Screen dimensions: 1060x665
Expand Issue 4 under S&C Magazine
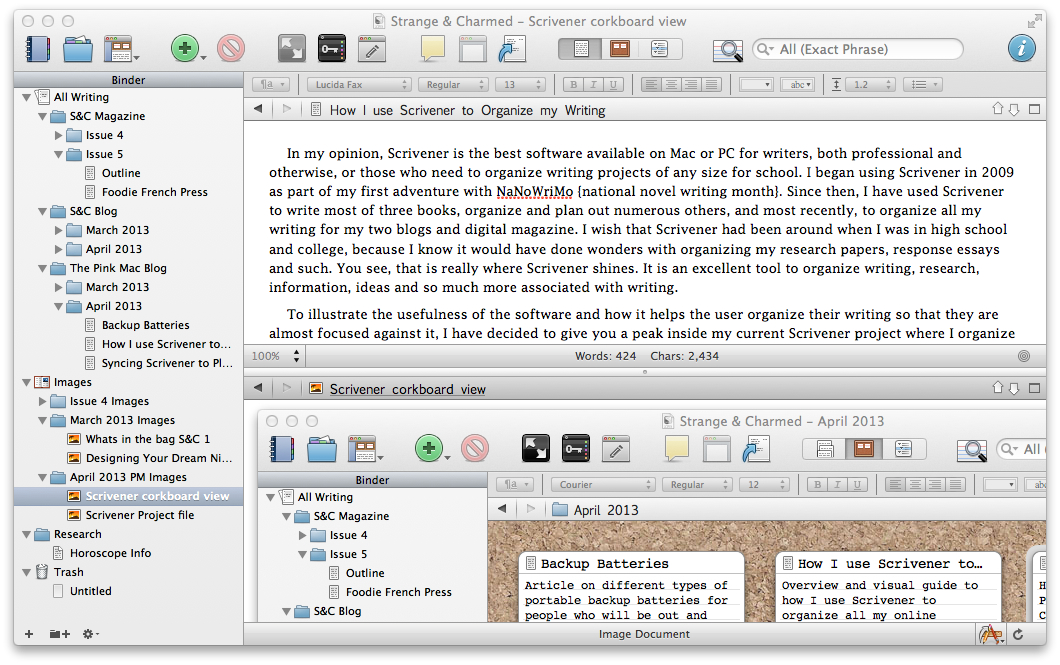pyautogui.click(x=59, y=135)
